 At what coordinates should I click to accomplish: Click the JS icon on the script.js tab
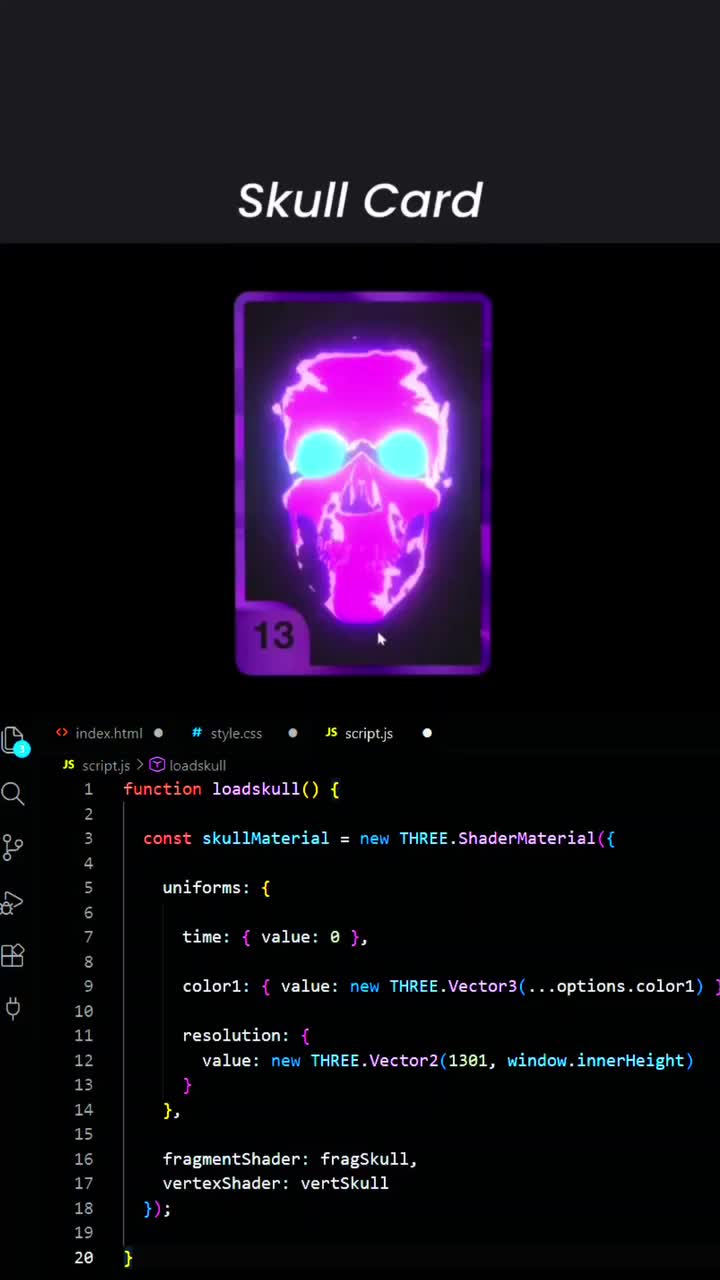[331, 733]
